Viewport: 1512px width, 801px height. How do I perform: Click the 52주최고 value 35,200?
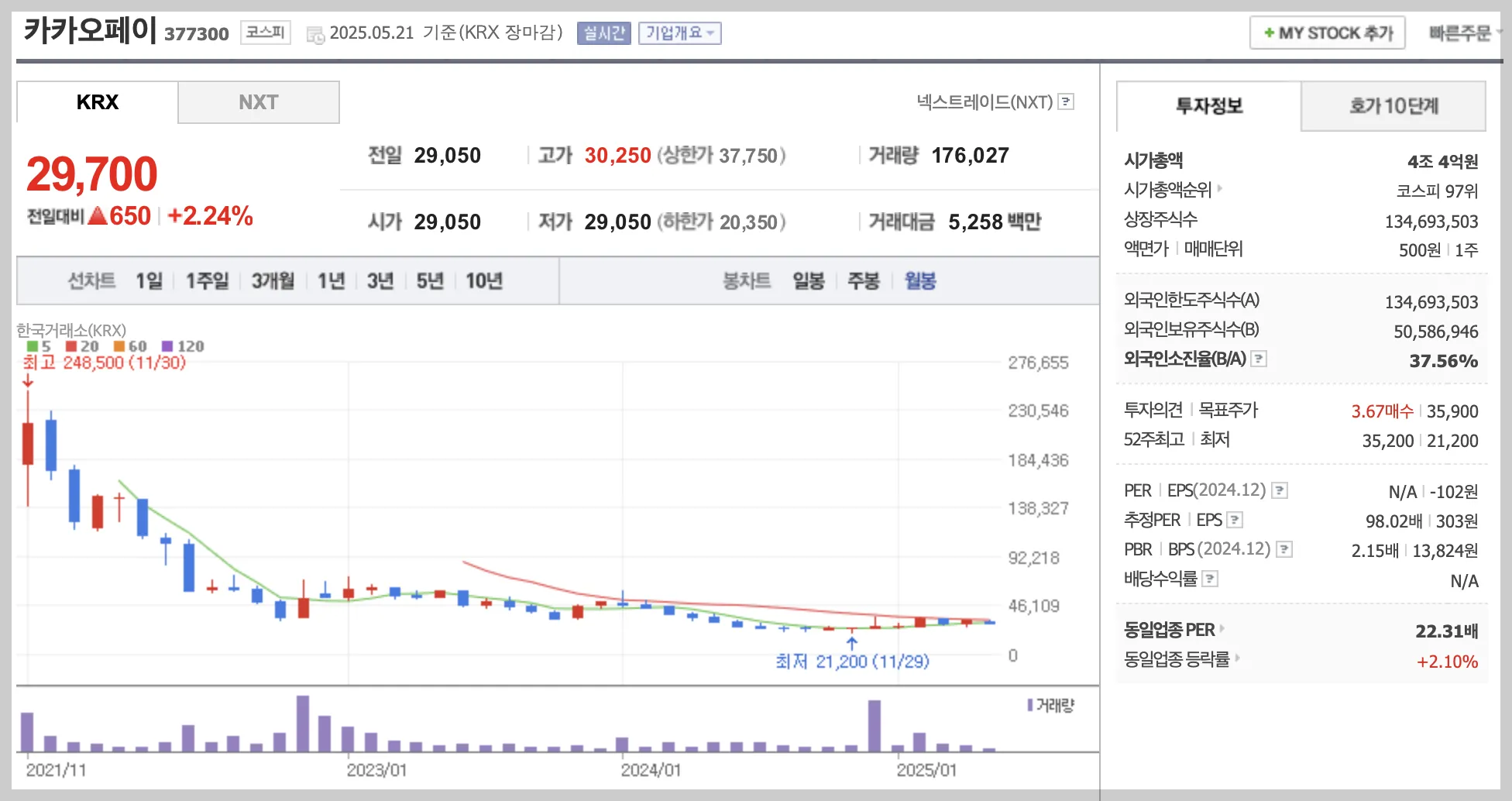pyautogui.click(x=1388, y=441)
